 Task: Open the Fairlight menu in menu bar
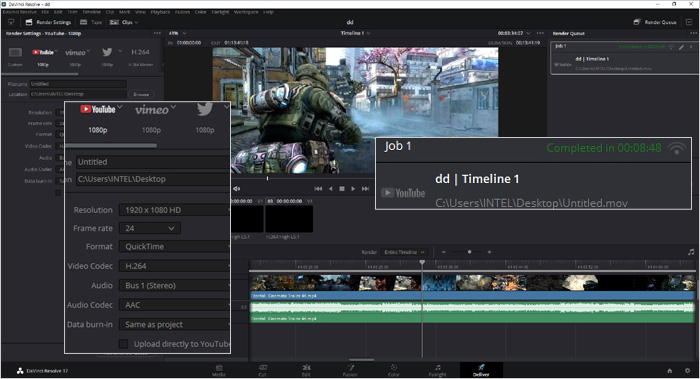click(x=220, y=12)
